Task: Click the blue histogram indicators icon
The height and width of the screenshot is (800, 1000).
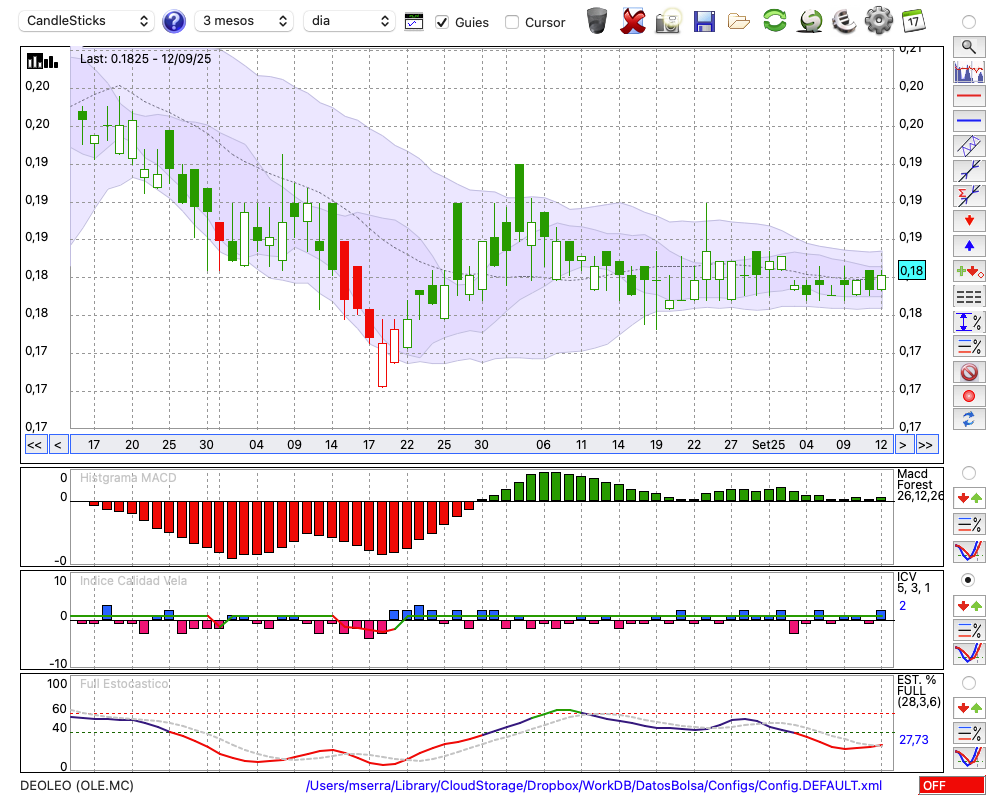Action: 969,72
